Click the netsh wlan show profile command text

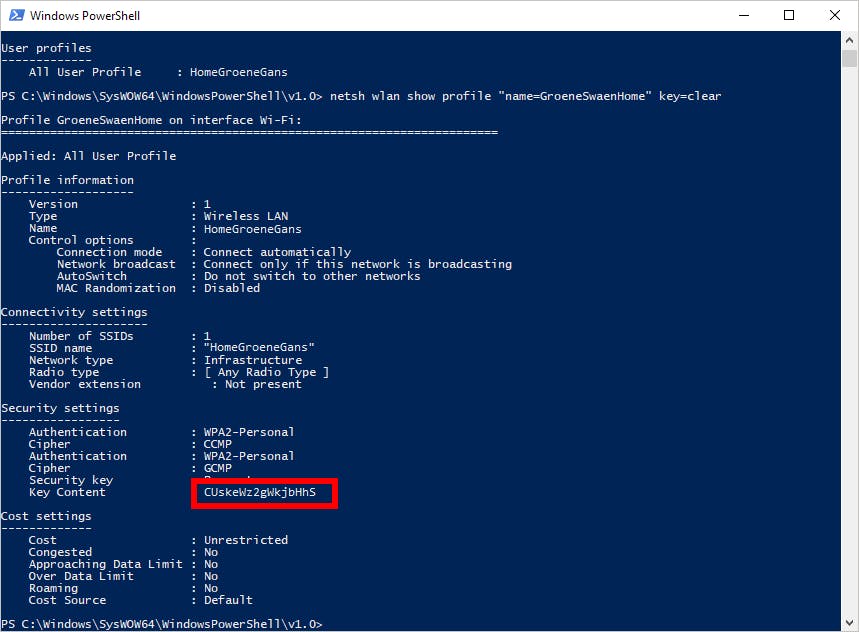pyautogui.click(x=525, y=96)
